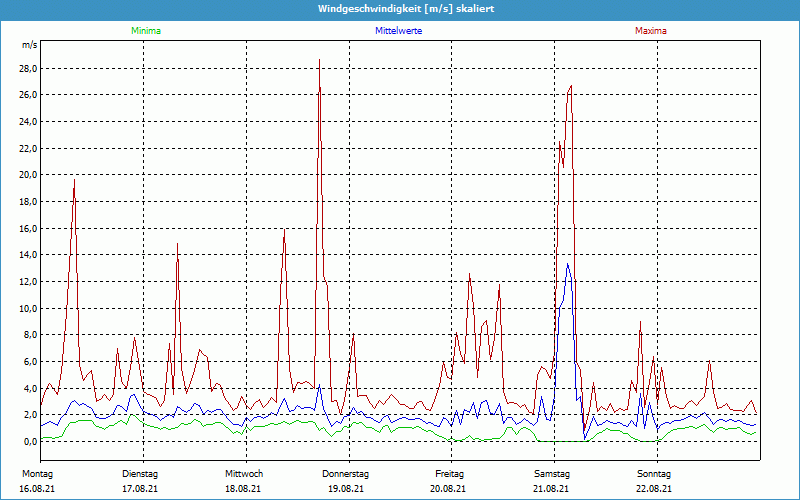Click the red Maxima legend label
800x500 pixels.
[x=651, y=31]
